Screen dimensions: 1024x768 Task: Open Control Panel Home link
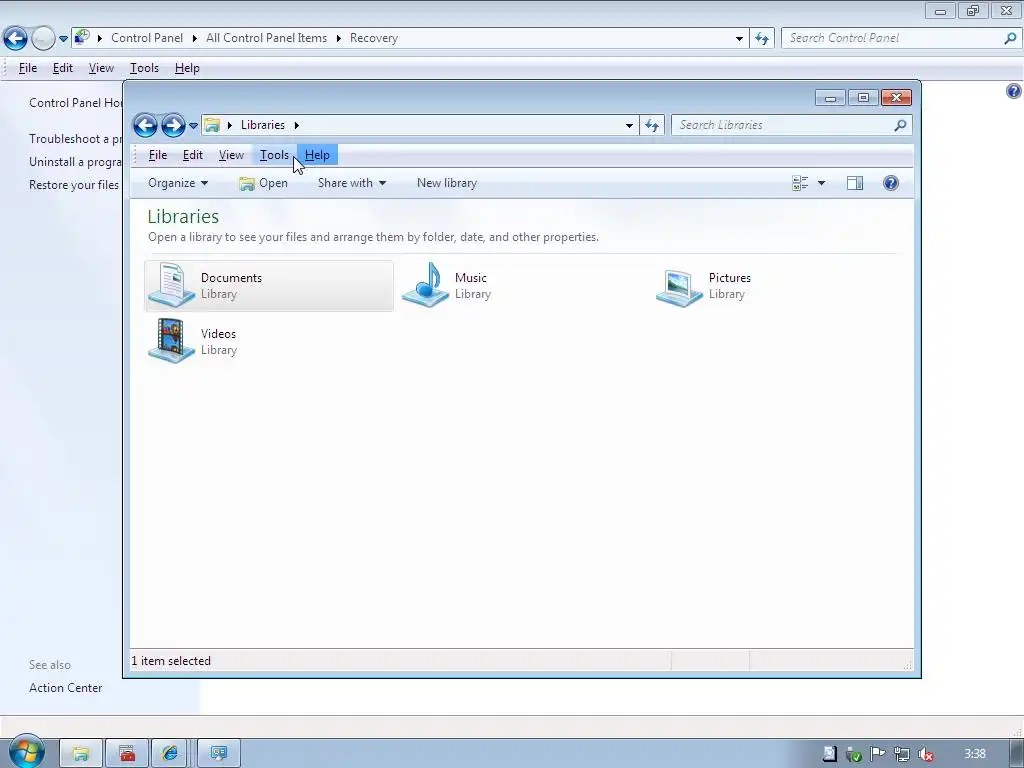(75, 103)
